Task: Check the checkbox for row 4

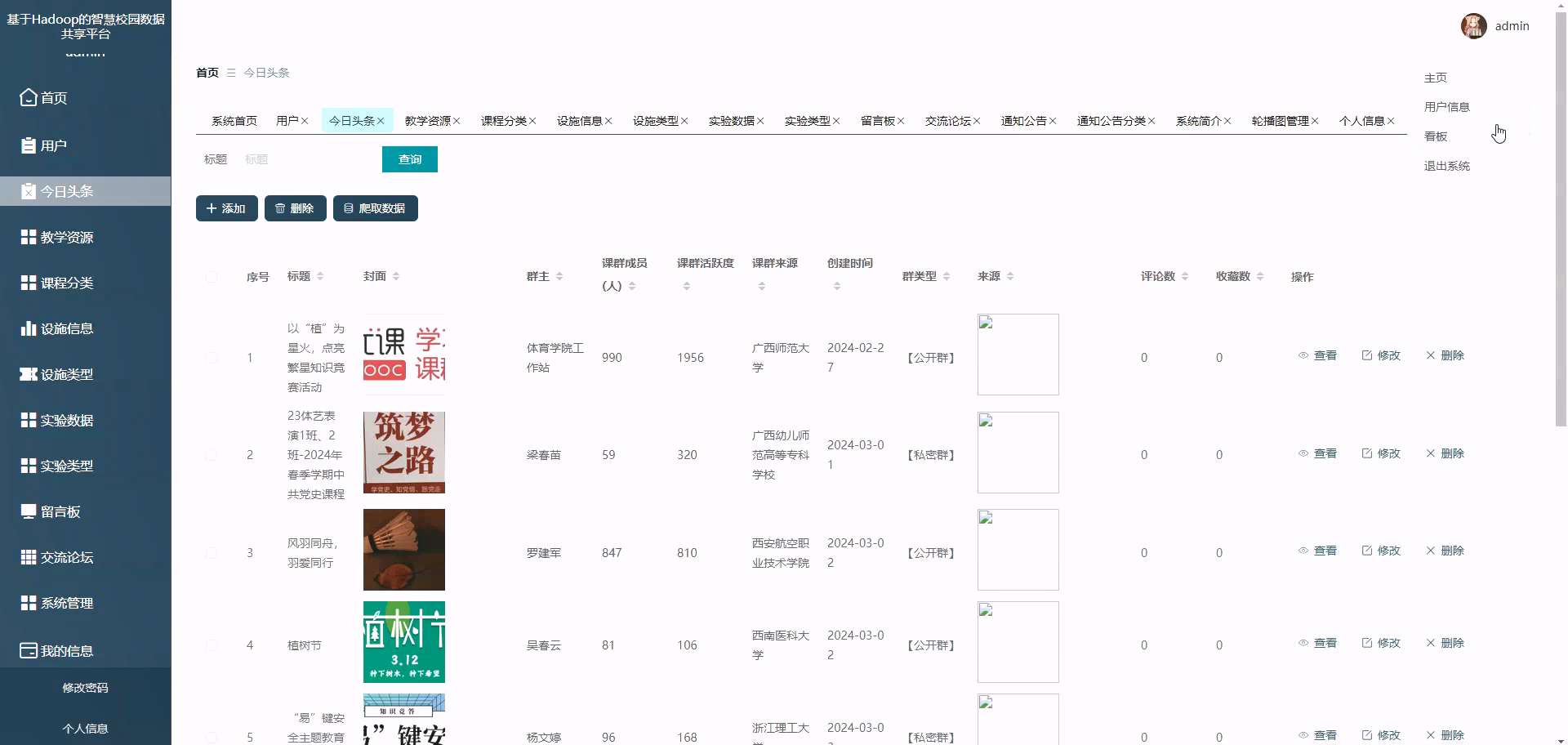Action: click(212, 645)
